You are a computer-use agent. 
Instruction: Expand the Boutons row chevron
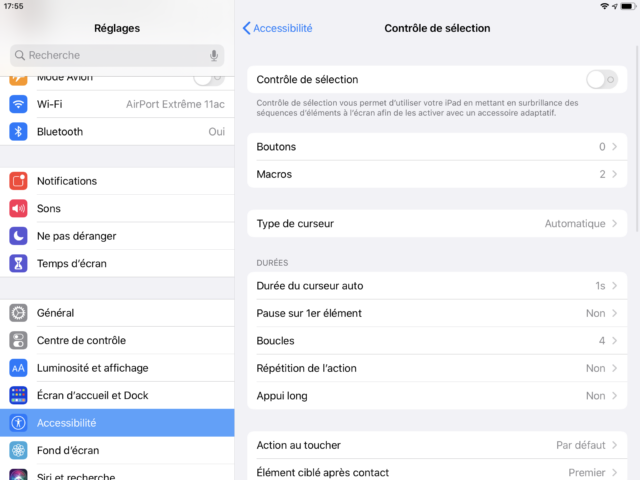click(614, 147)
